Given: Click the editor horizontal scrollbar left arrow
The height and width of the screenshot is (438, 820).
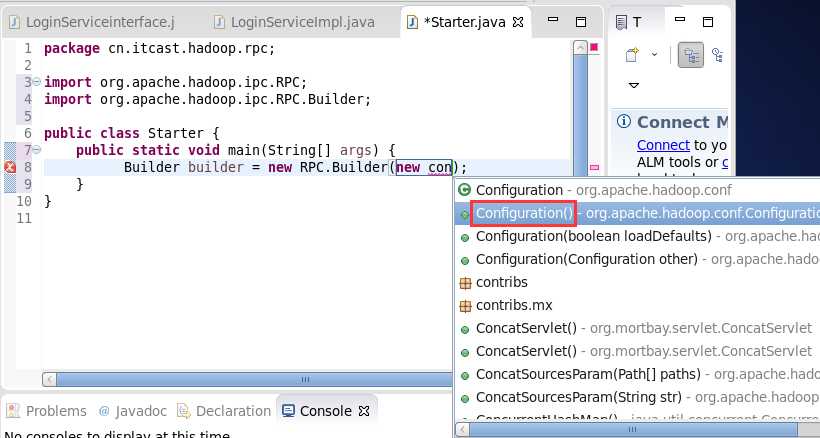Looking at the screenshot, I should point(50,379).
